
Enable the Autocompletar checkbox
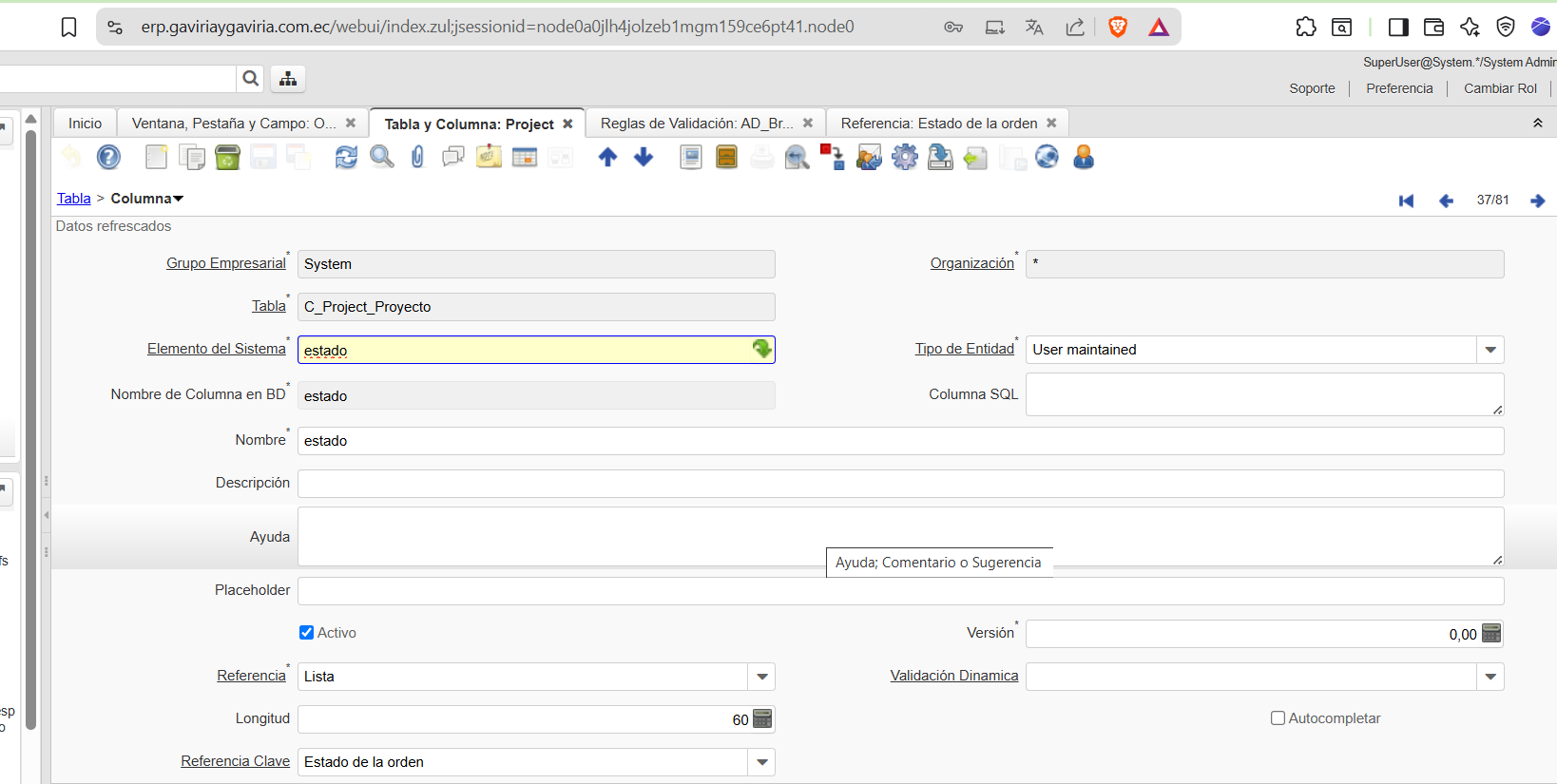(1278, 718)
